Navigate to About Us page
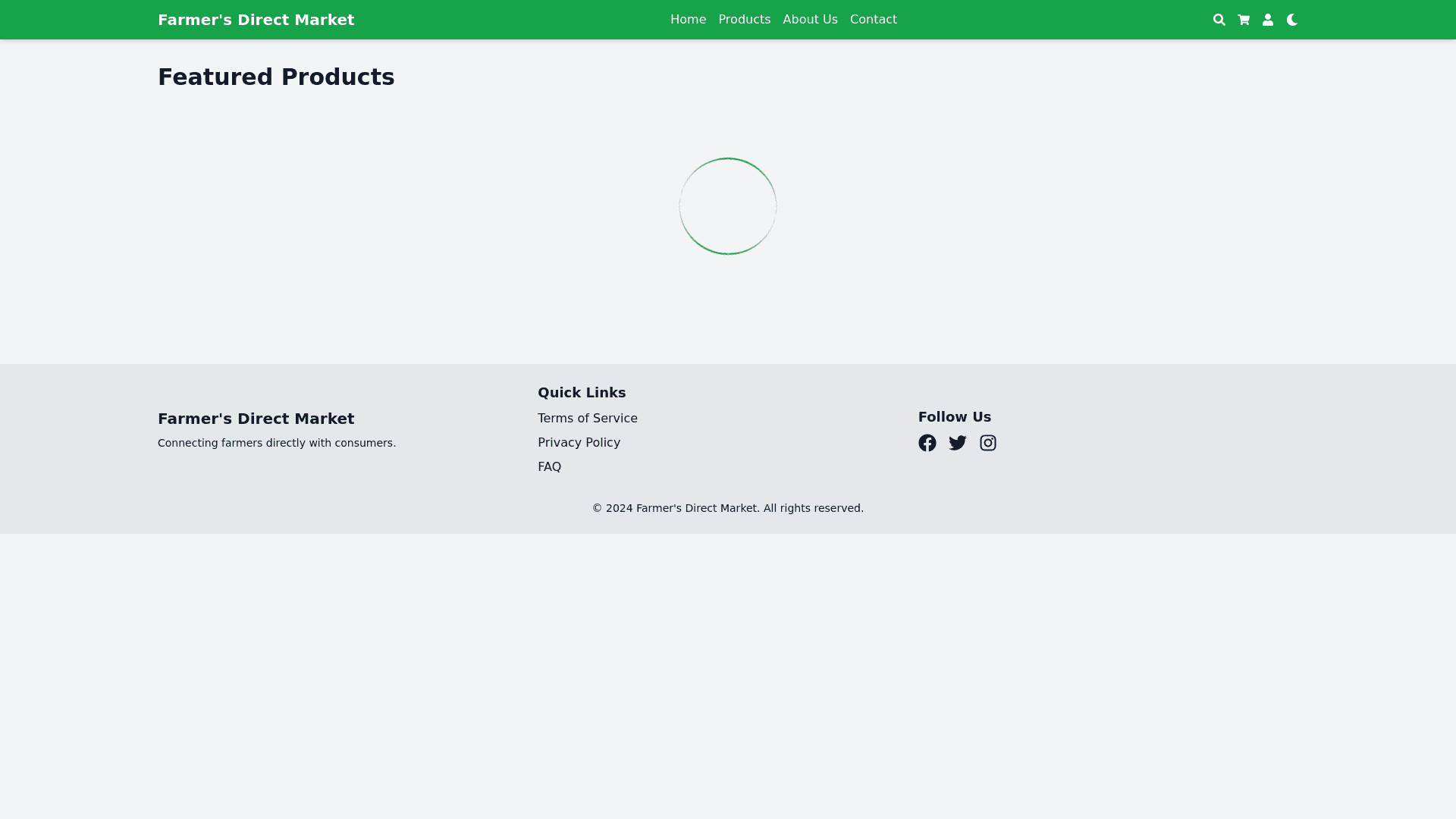 [810, 20]
